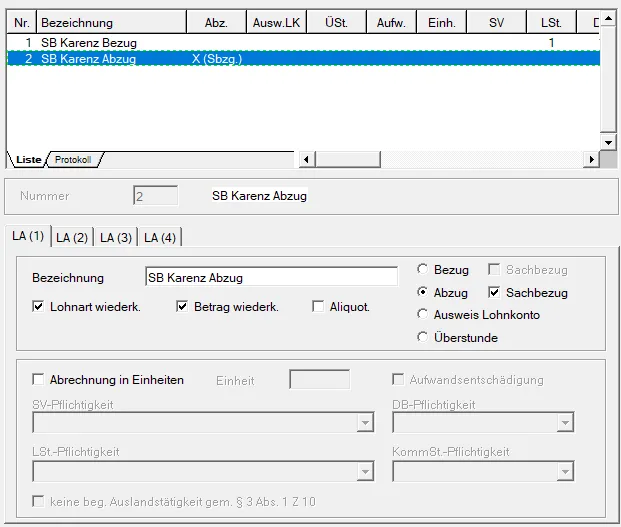Toggle the Aufwandsentschädigung checkbox
The image size is (621, 527).
(x=398, y=379)
